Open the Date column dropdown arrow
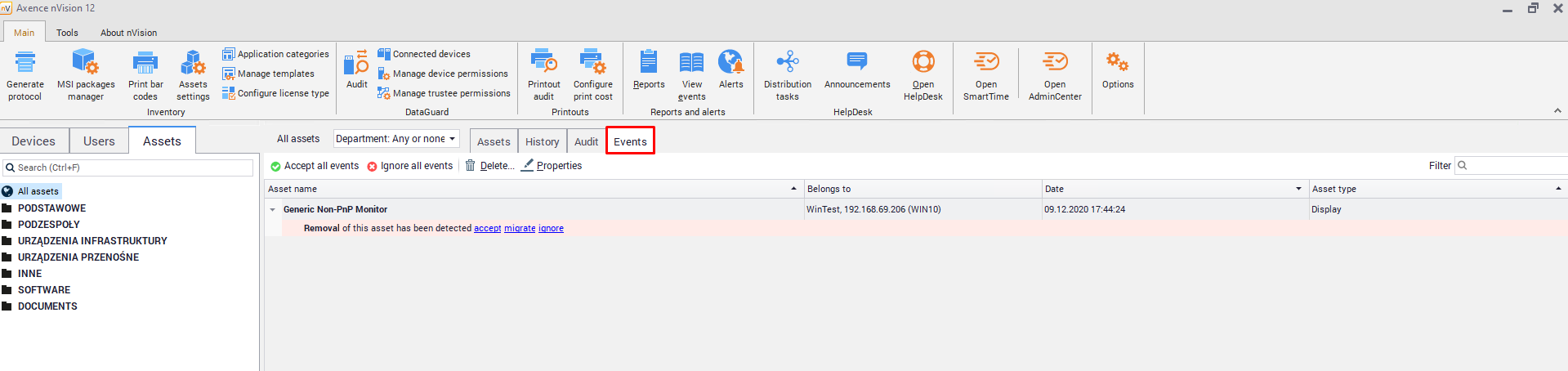This screenshot has width=1568, height=371. pos(1298,189)
